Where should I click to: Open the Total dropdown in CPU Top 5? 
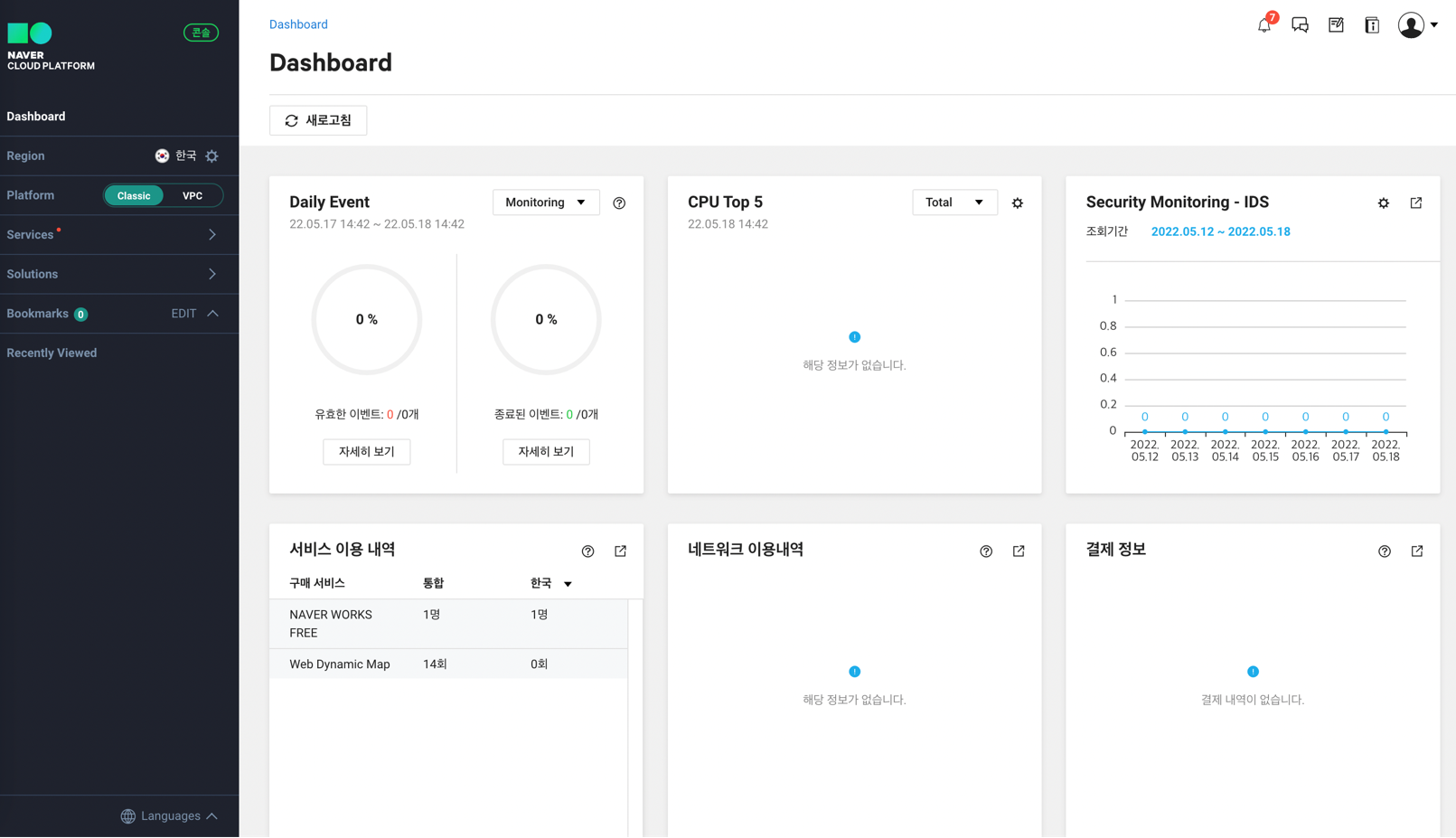coord(954,202)
